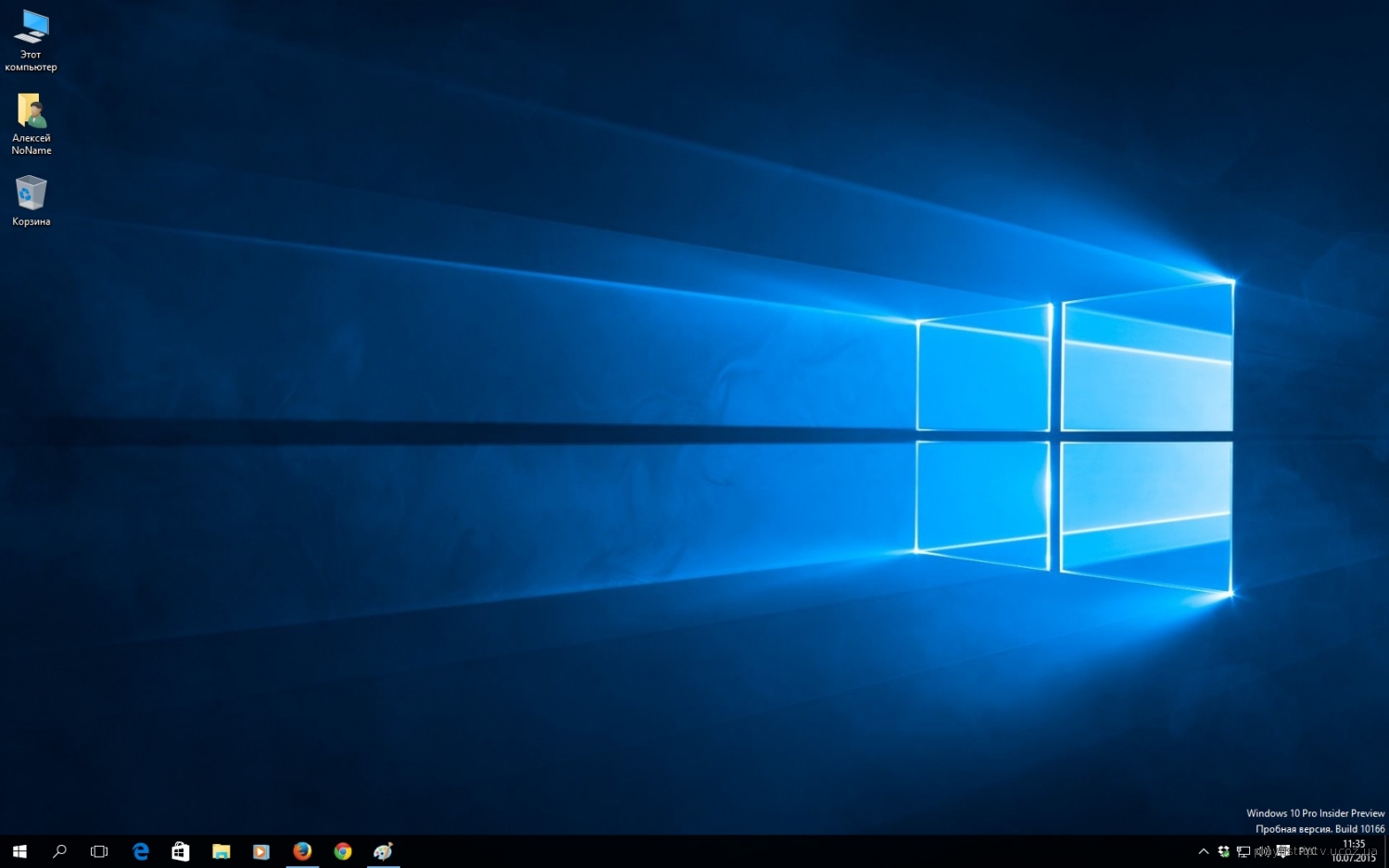Click the Show desktop strip at taskbar edge
This screenshot has height=868, width=1389.
pos(1386,851)
